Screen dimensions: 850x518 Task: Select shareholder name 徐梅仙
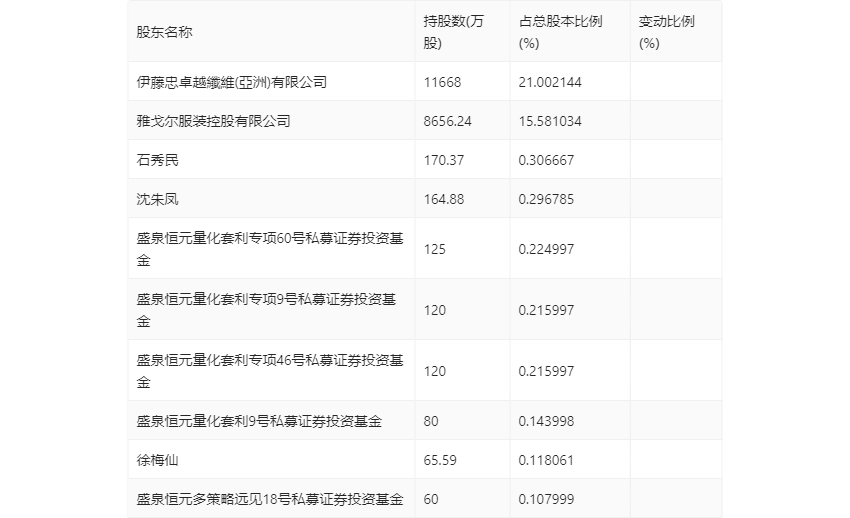click(x=157, y=460)
